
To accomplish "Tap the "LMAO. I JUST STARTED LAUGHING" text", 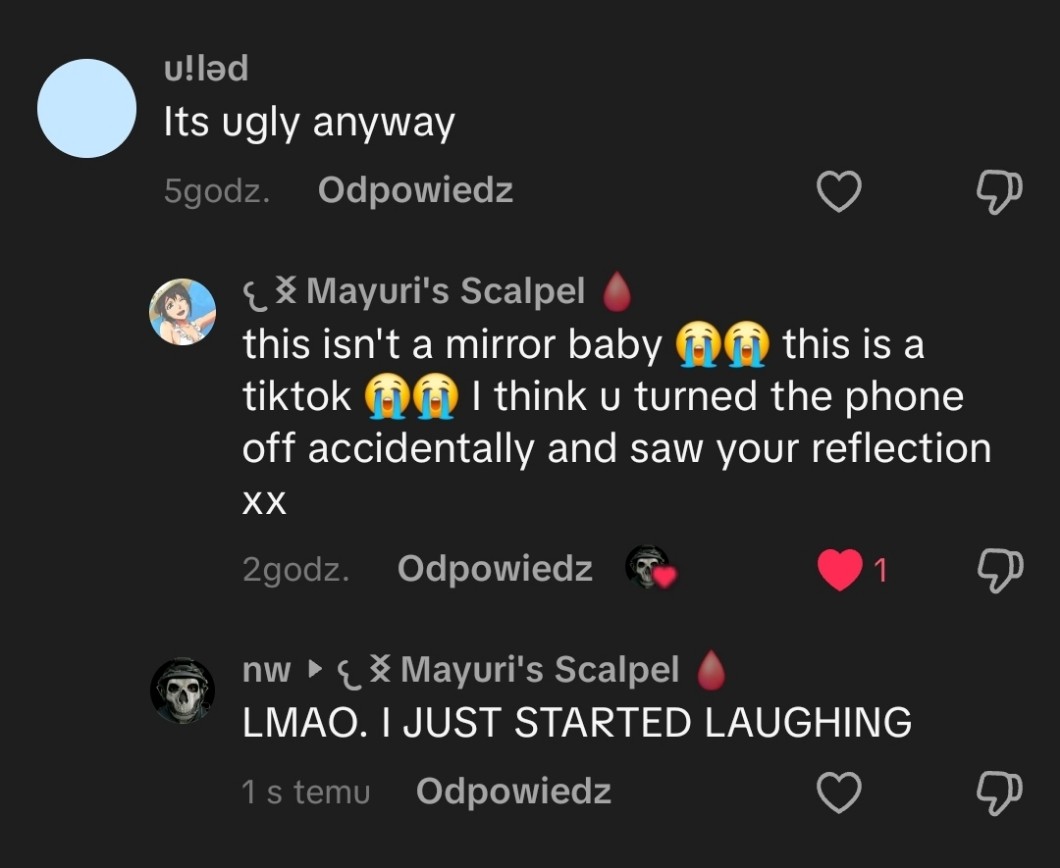I will click(577, 722).
